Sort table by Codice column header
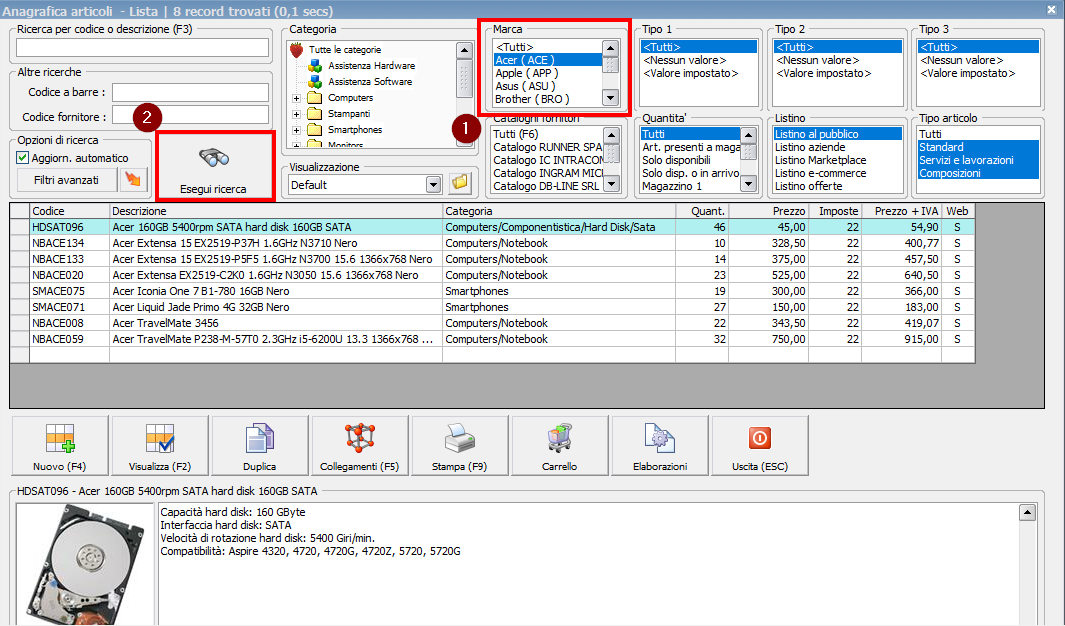The width and height of the screenshot is (1065, 626). [x=69, y=211]
